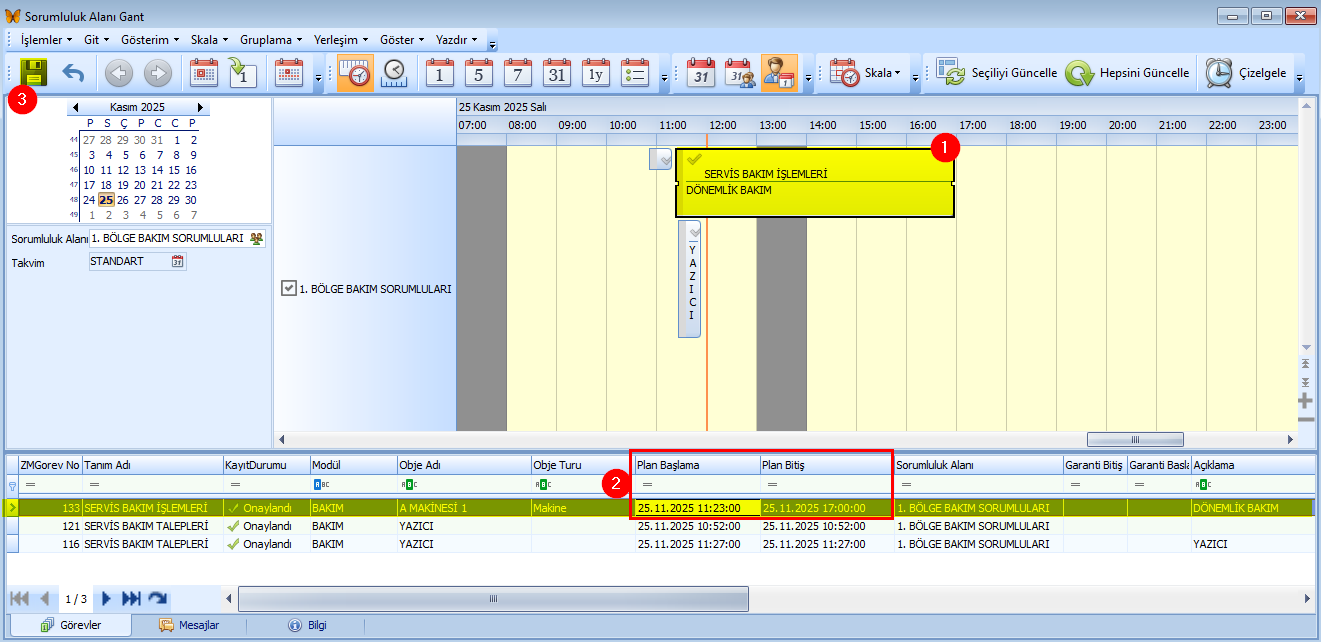Toggle the highlighted time-scale clock ruler button
The height and width of the screenshot is (642, 1321).
point(355,73)
